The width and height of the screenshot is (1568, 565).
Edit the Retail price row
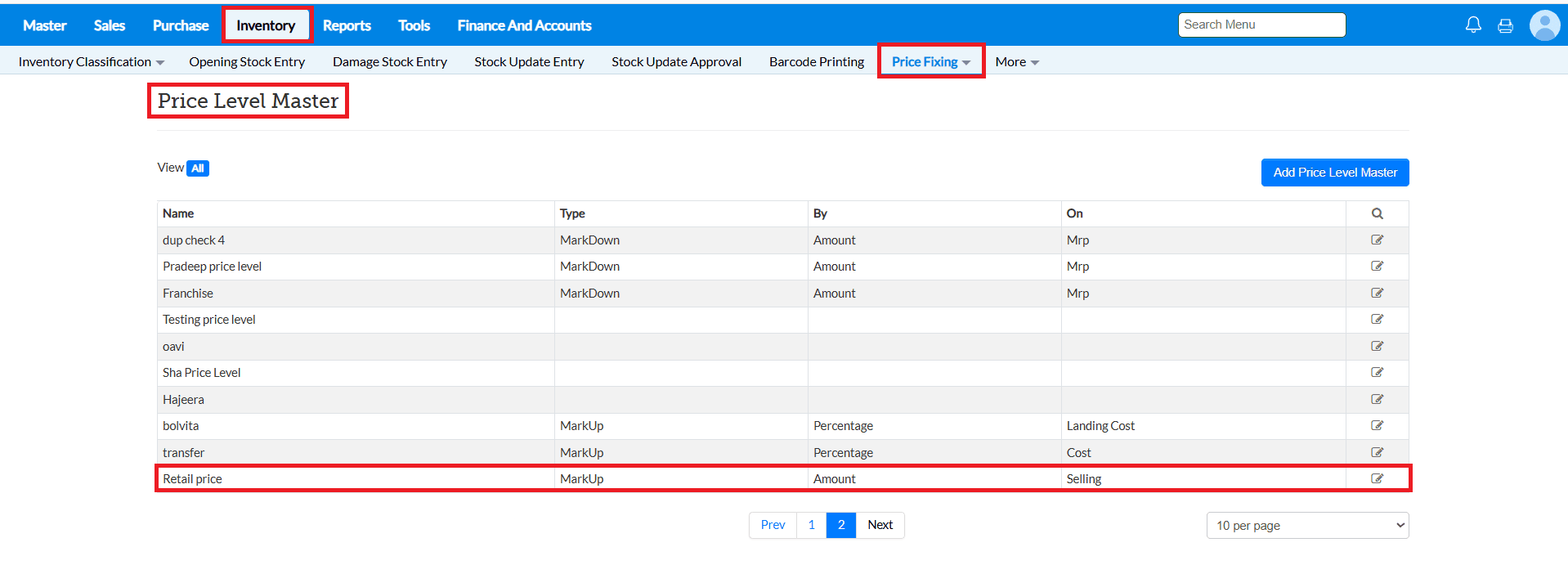pos(1377,479)
